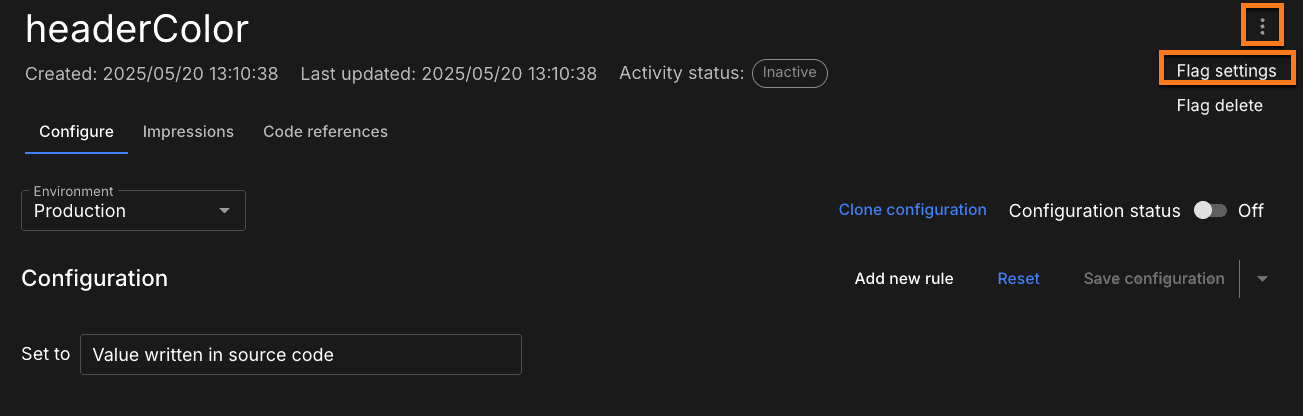
Task: Click the Inactive activity status badge
Action: [789, 73]
